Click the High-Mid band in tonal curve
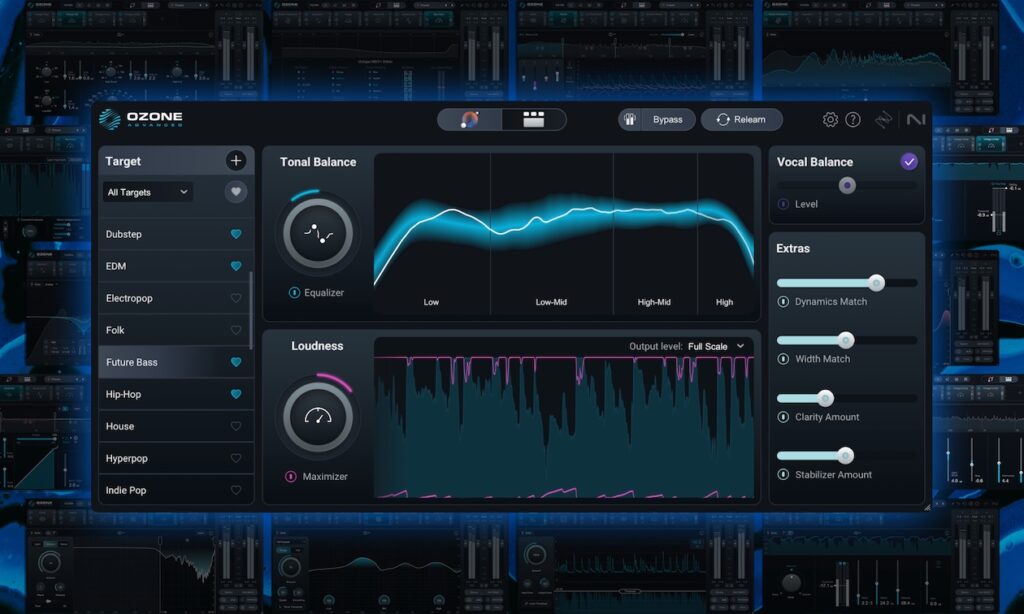 (x=655, y=234)
